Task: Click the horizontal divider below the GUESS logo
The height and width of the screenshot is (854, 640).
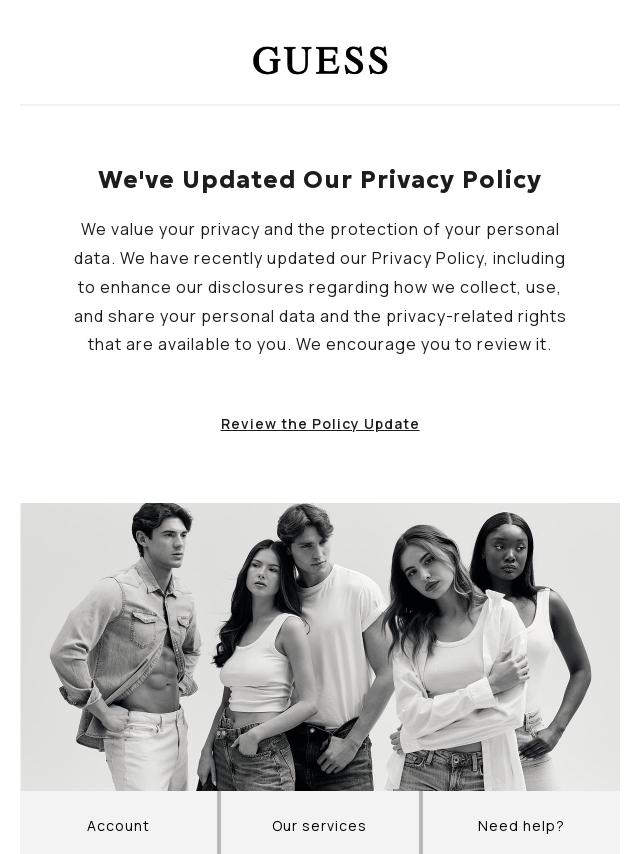Action: 320,105
